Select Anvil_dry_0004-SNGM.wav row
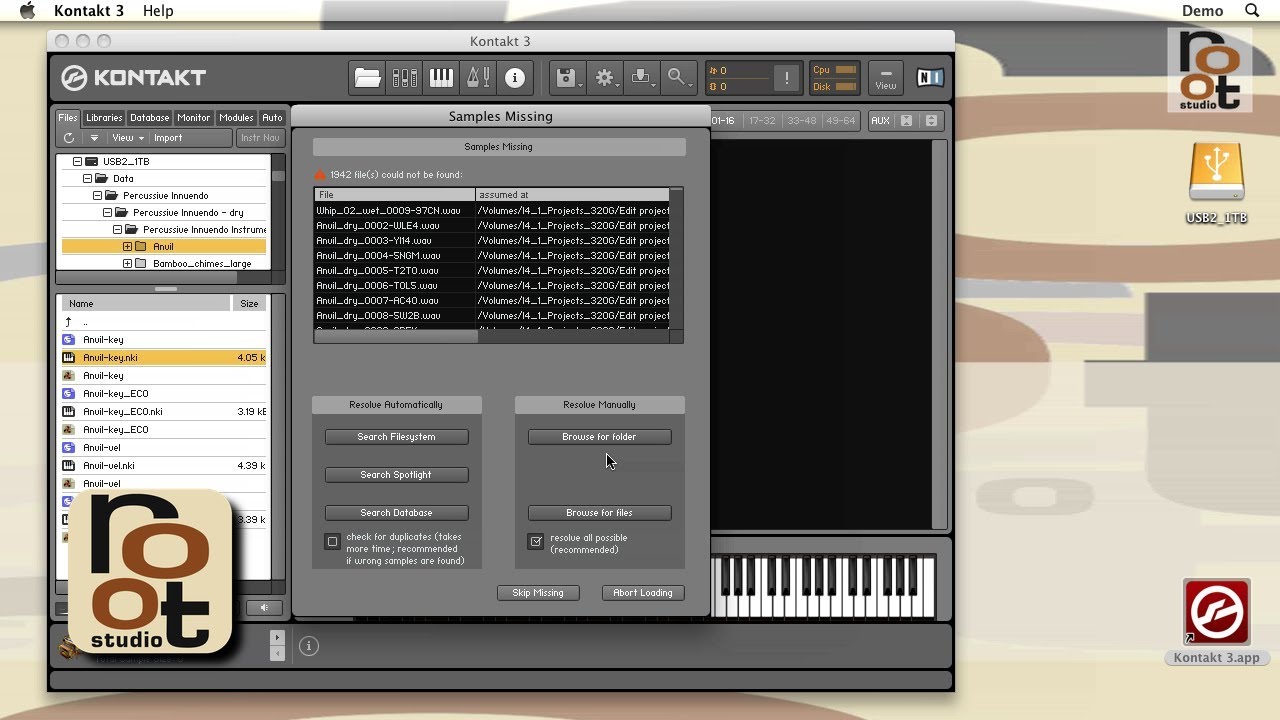The width and height of the screenshot is (1280, 720). (492, 255)
